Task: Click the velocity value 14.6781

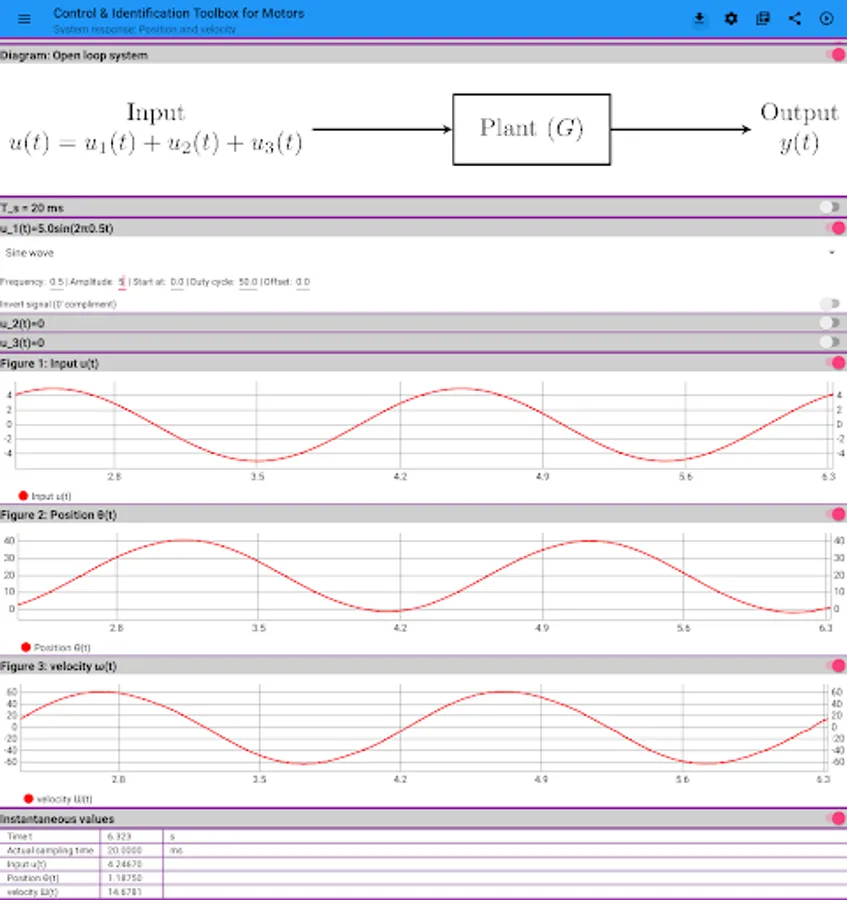Action: [125, 891]
